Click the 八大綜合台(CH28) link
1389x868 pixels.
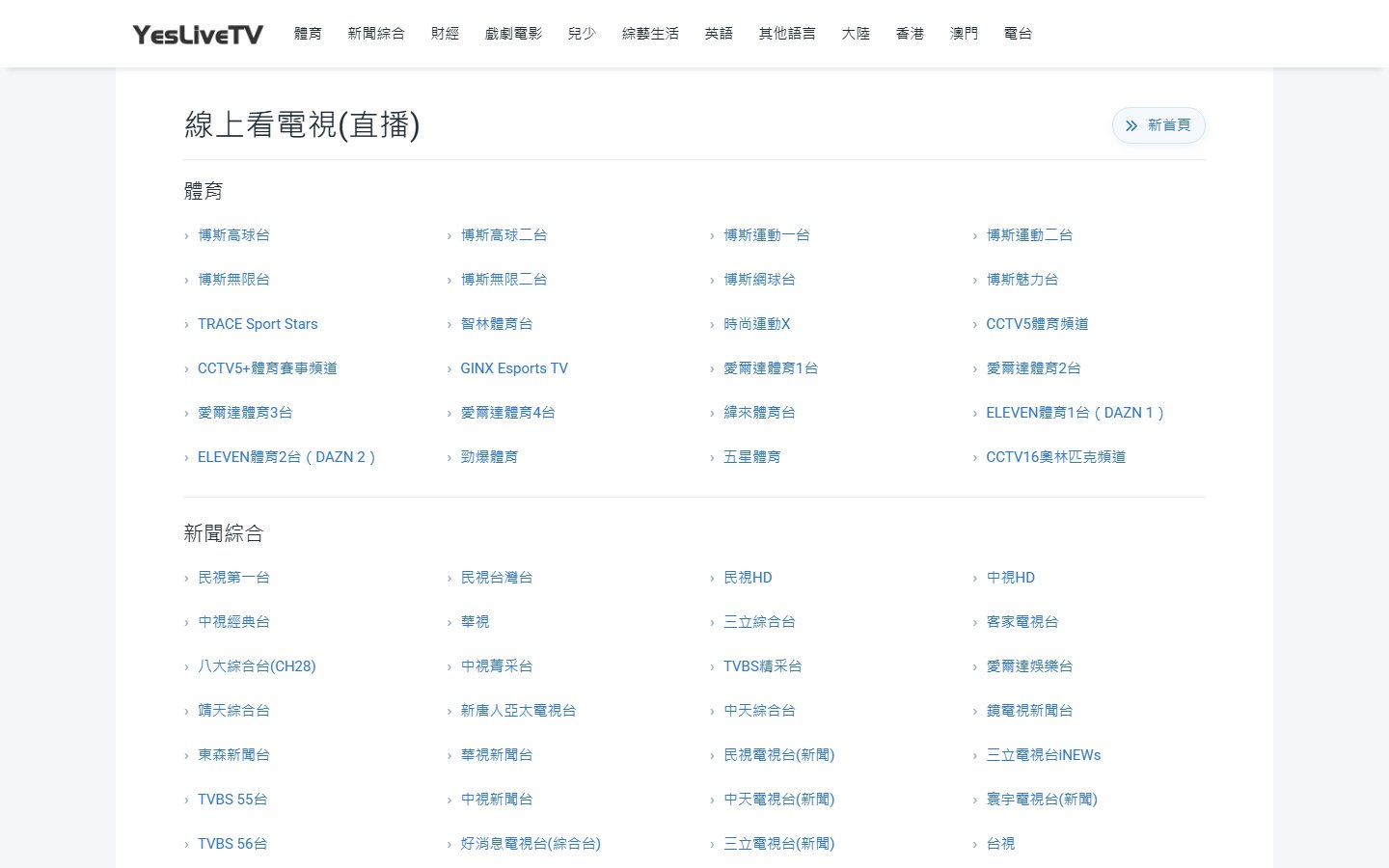(x=257, y=666)
